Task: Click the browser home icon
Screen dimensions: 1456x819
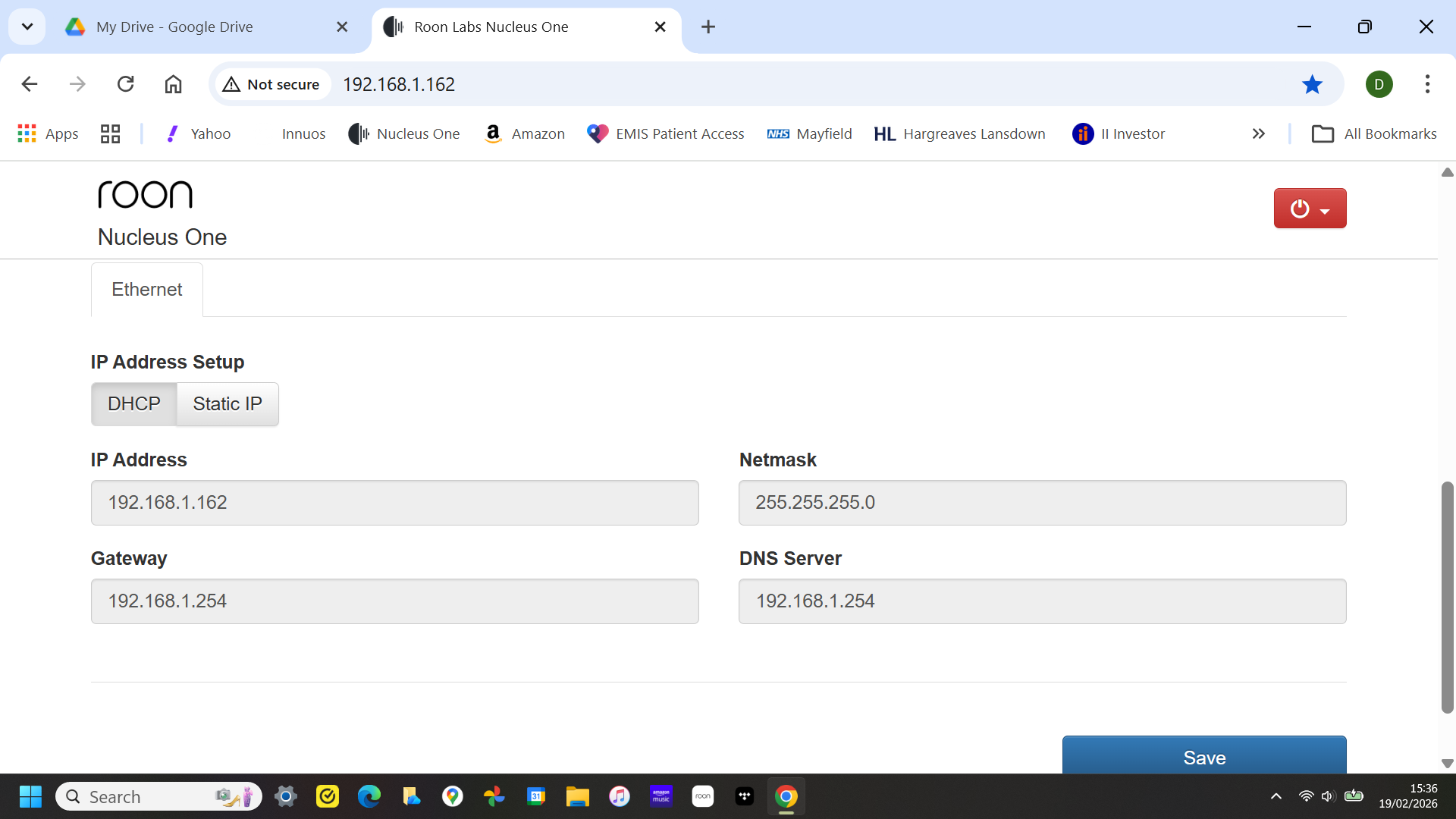Action: [173, 84]
